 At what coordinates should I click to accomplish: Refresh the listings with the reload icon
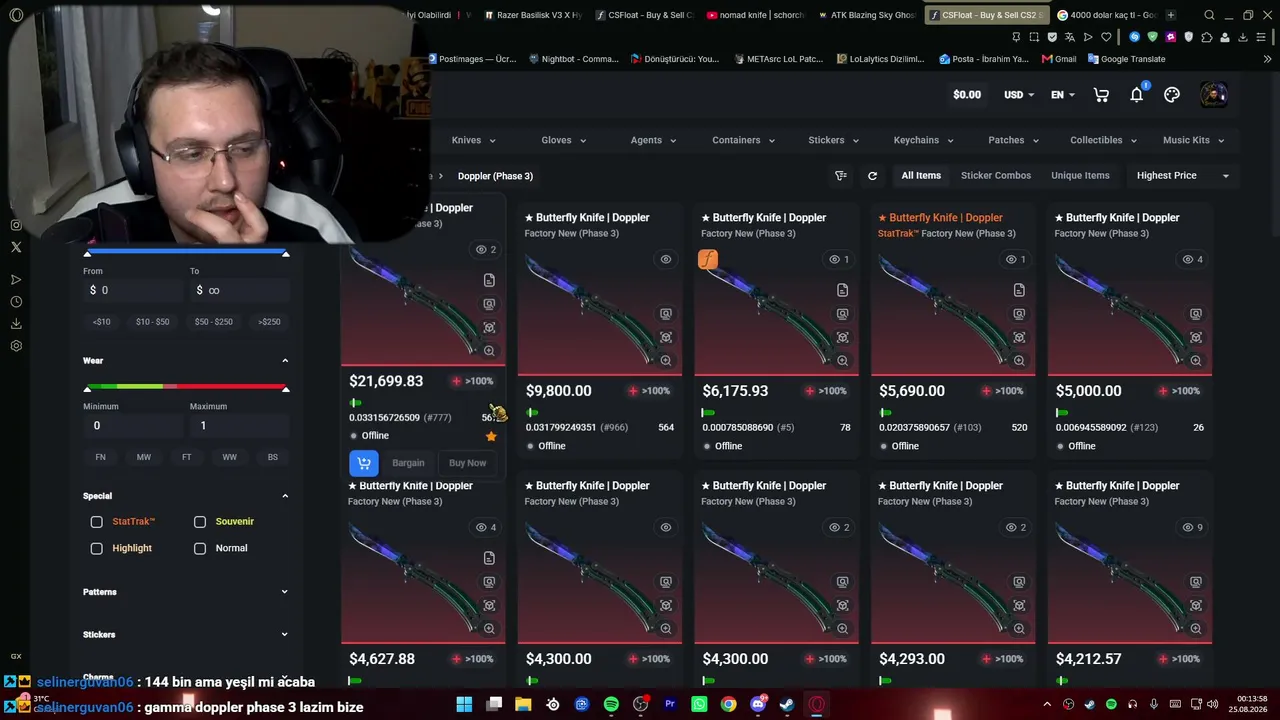click(872, 176)
